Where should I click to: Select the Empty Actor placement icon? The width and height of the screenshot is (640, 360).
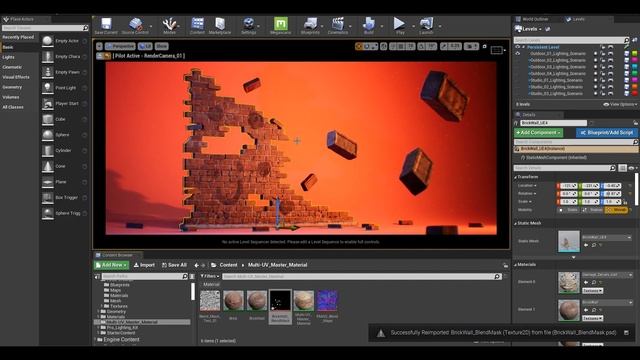[48, 41]
